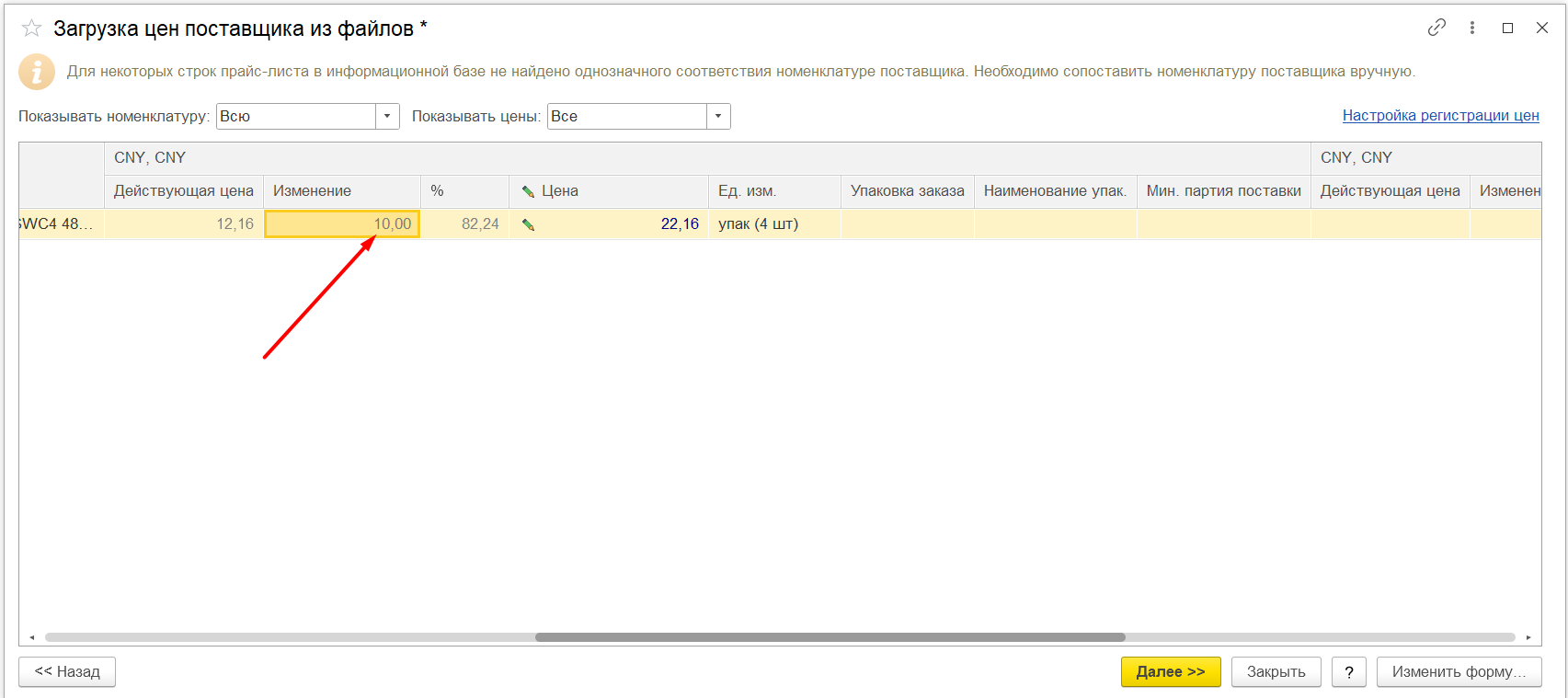Click the favorites star icon
This screenshot has width=1568, height=698.
[32, 29]
